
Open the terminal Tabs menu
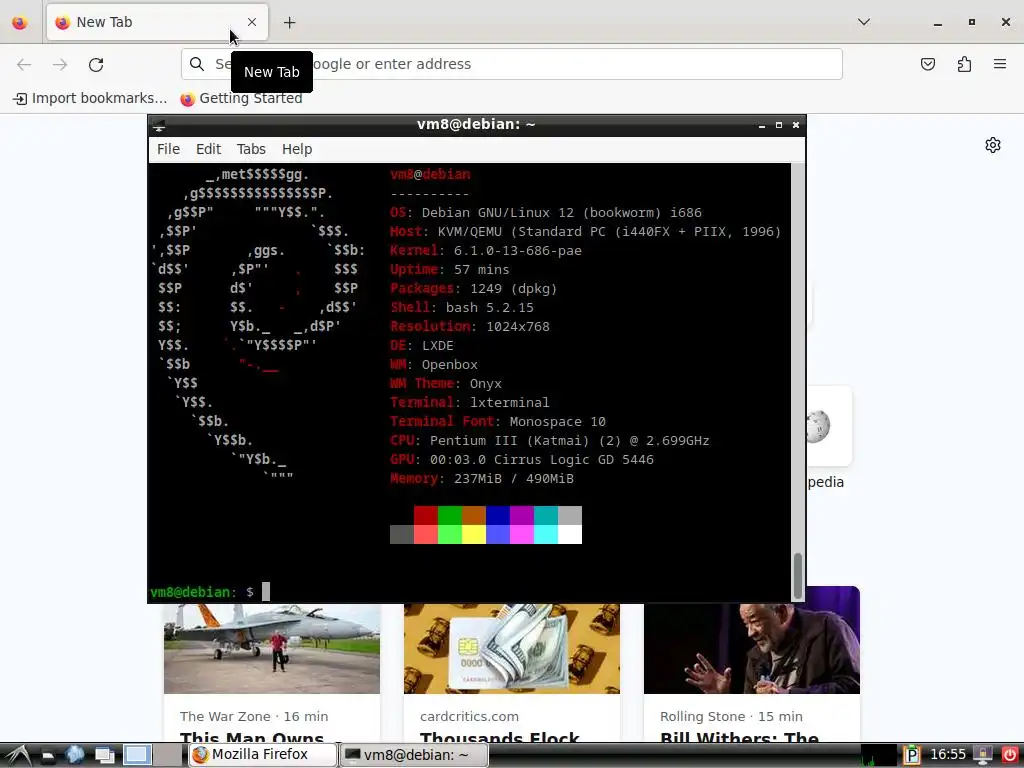[251, 149]
